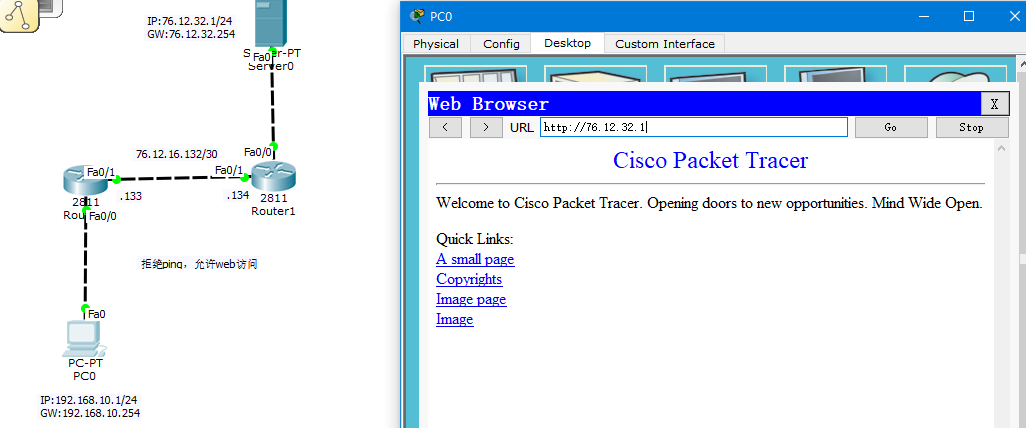
Task: Click the Router1 Fa0/0 link status dot
Action: [274, 146]
